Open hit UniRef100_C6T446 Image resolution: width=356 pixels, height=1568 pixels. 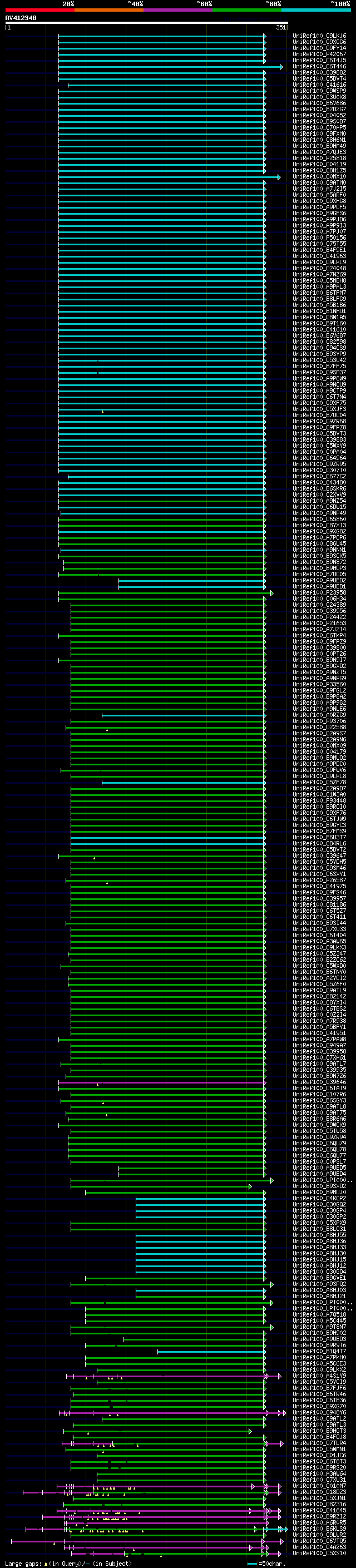(319, 66)
